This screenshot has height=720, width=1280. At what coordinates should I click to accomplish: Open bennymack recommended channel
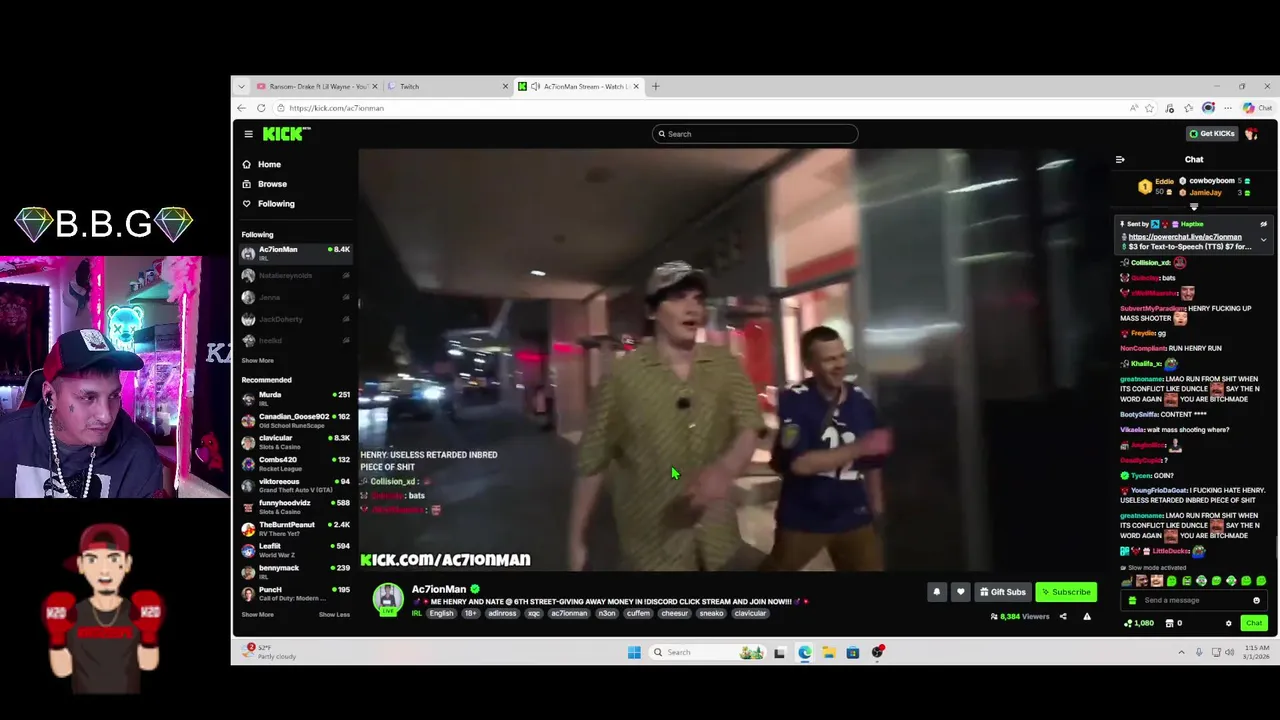pos(296,571)
